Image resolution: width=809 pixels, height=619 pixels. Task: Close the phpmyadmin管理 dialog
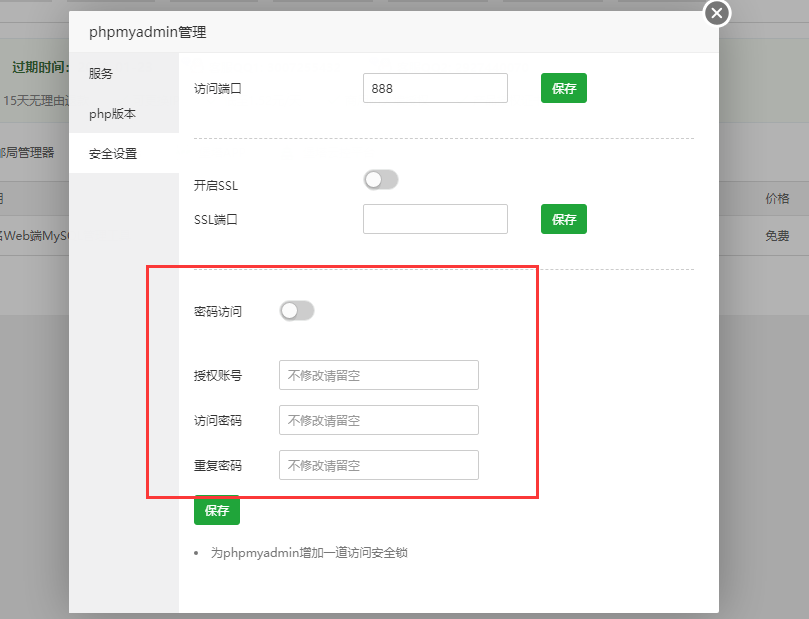(x=717, y=13)
